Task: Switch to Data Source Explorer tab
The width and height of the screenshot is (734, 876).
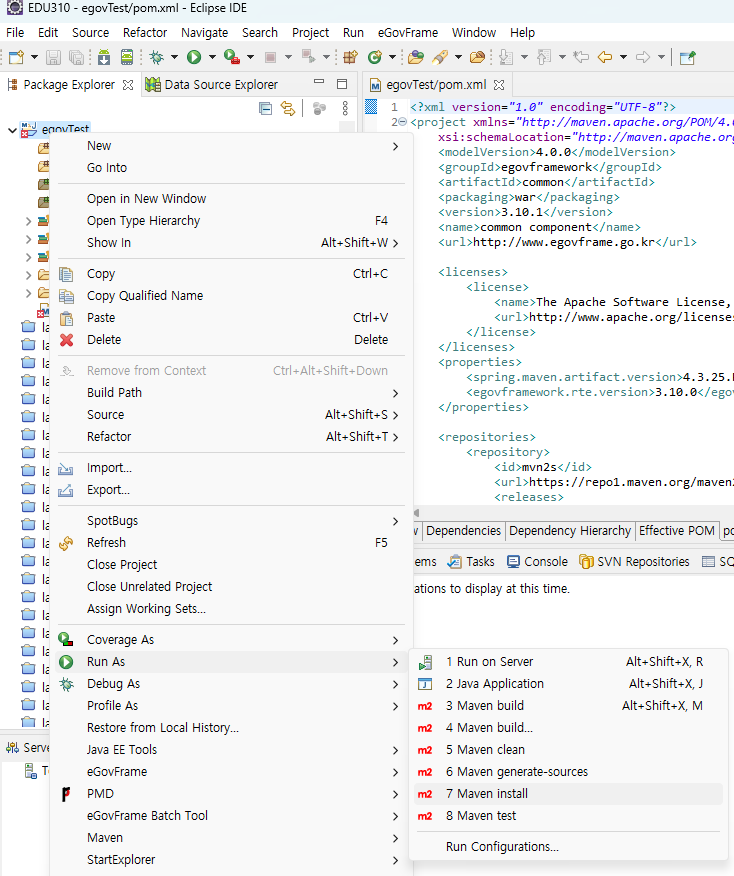Action: (x=211, y=85)
